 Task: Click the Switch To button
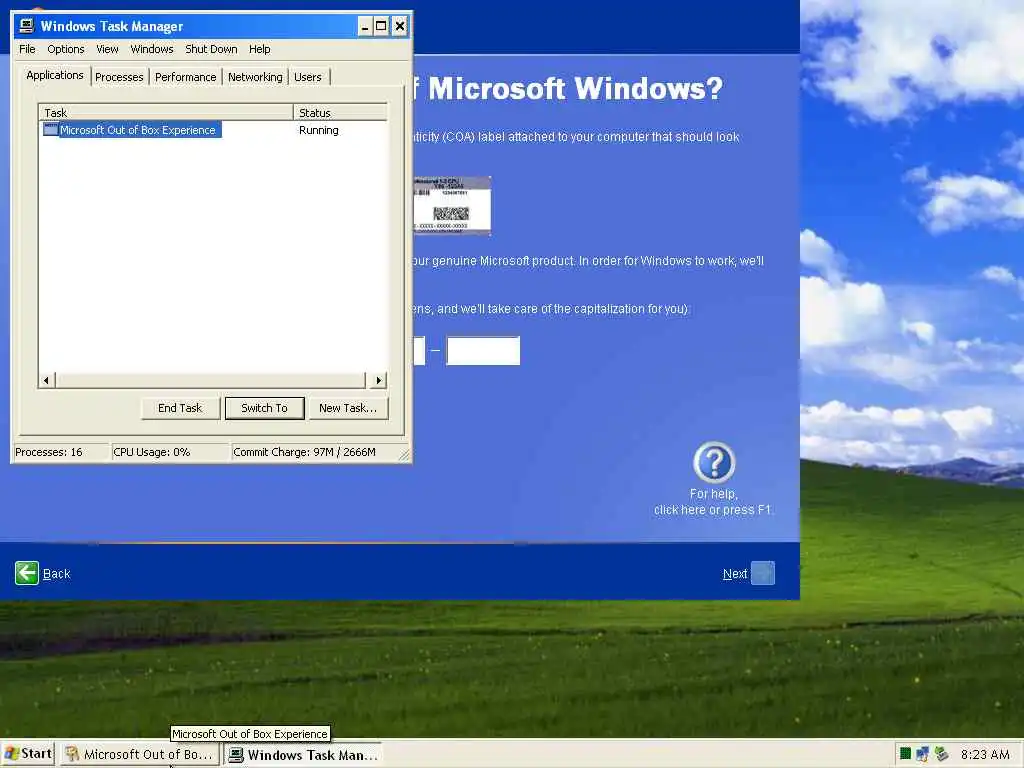coord(264,408)
